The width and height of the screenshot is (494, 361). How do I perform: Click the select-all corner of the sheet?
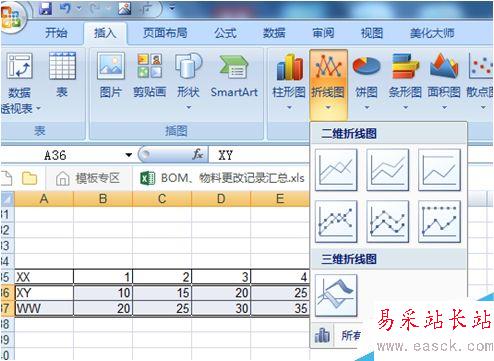[7, 199]
